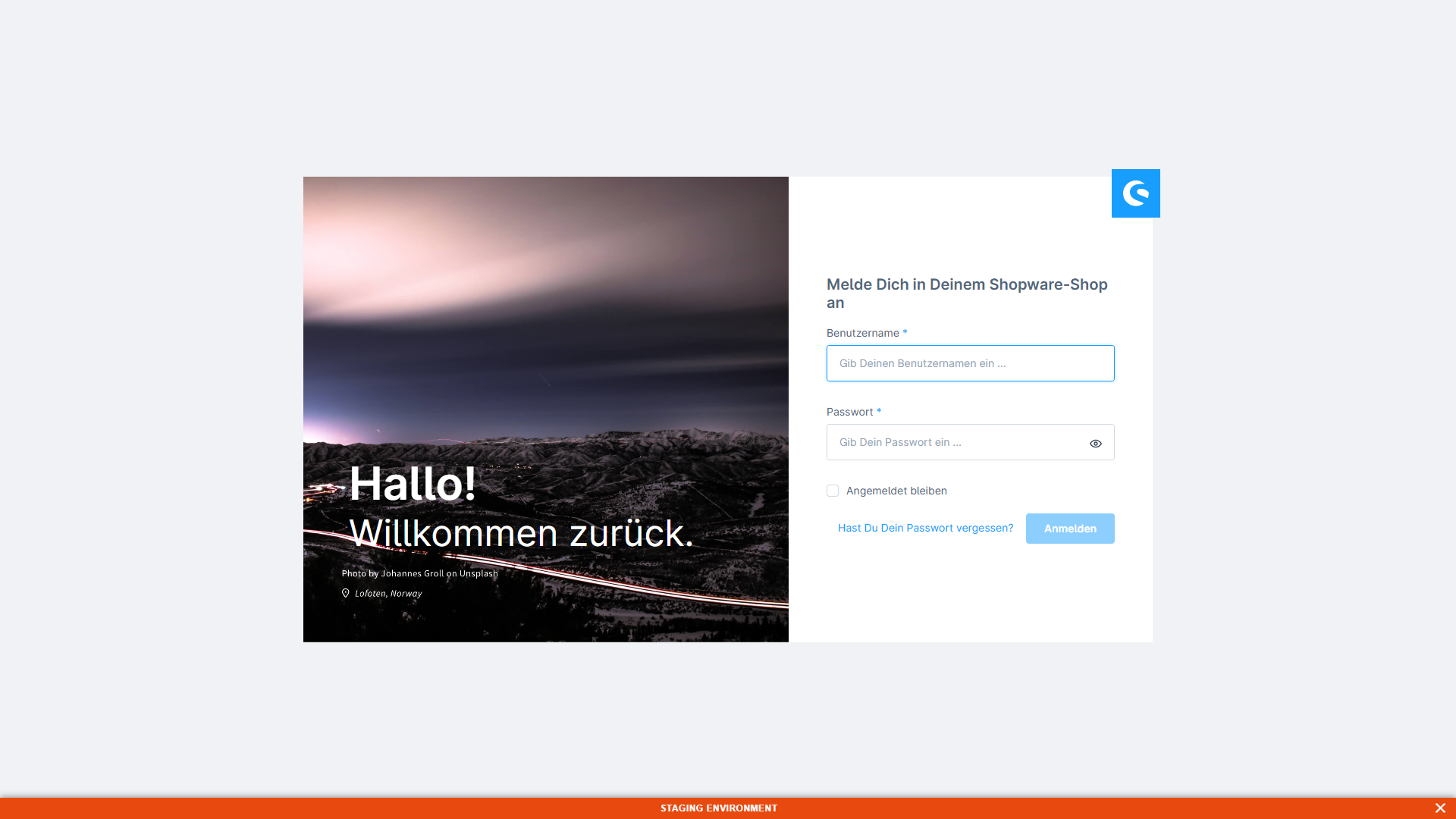Click the STAGING ENVIRONMENT banner text
Screen dimensions: 1456x819
pos(719,808)
